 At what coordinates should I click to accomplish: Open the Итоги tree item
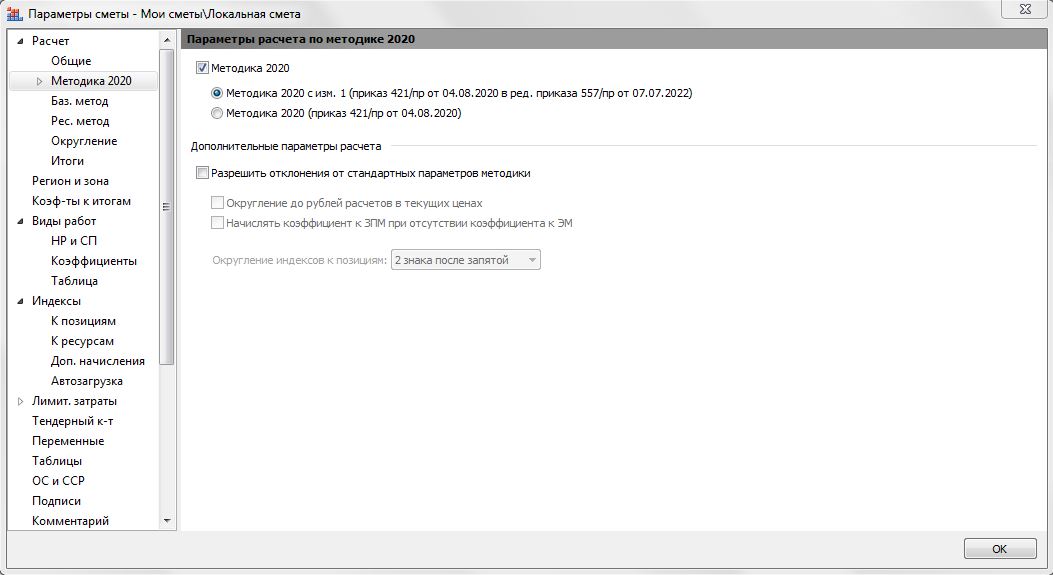click(x=67, y=161)
